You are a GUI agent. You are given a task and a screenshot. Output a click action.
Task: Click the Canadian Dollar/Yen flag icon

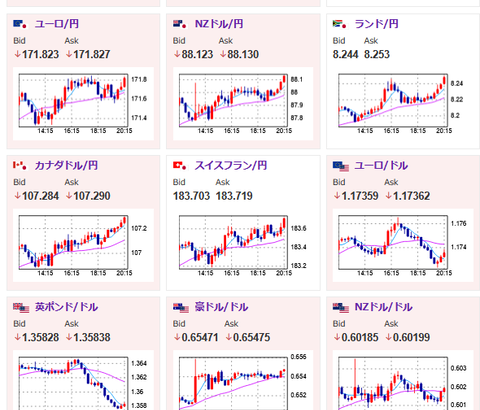coord(20,165)
